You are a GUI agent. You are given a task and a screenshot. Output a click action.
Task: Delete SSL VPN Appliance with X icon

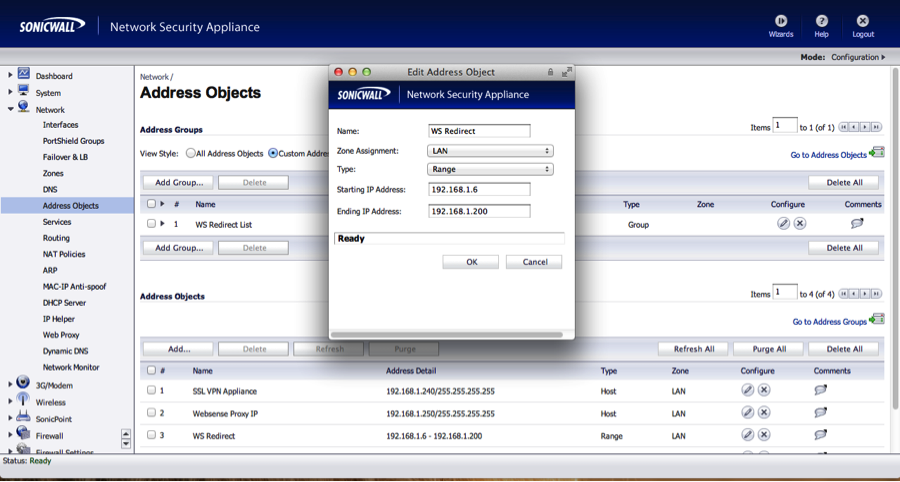(x=763, y=390)
